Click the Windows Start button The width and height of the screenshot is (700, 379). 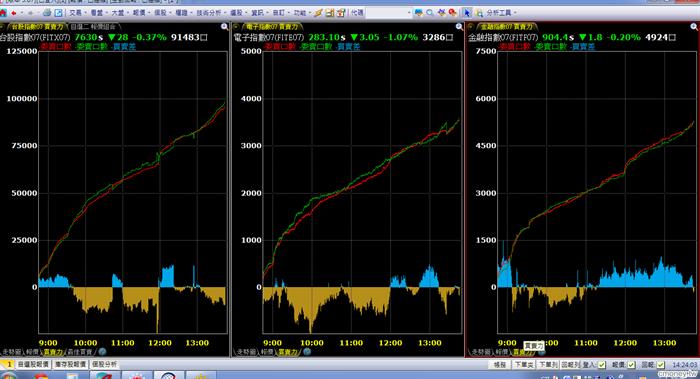pos(8,375)
